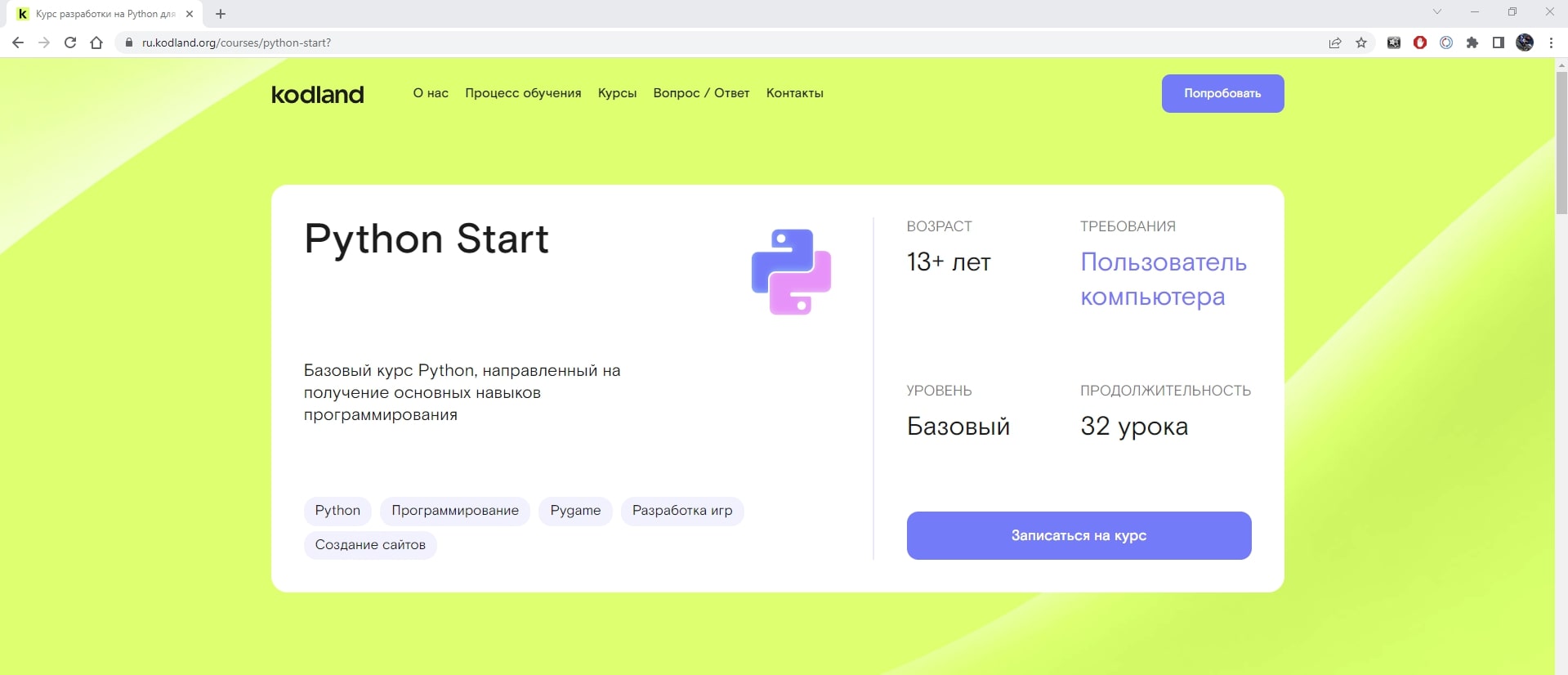The image size is (1568, 675).
Task: Select the Создание сайтов tag chip
Action: click(370, 545)
